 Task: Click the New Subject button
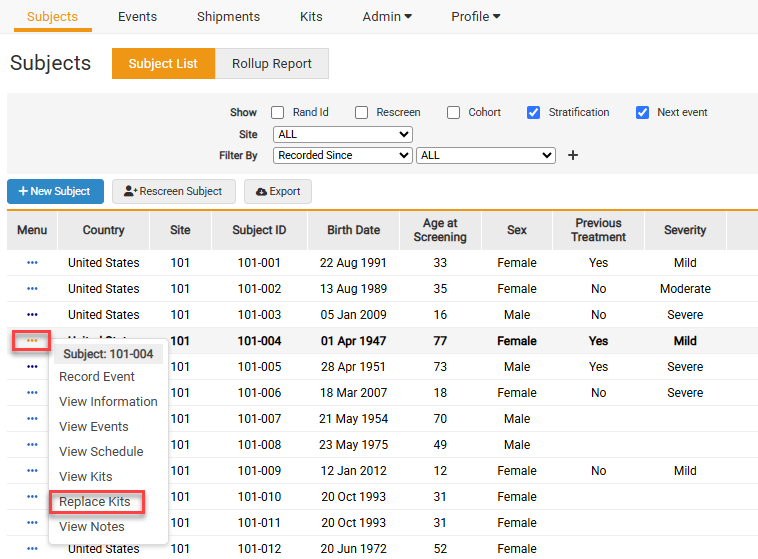pyautogui.click(x=55, y=191)
